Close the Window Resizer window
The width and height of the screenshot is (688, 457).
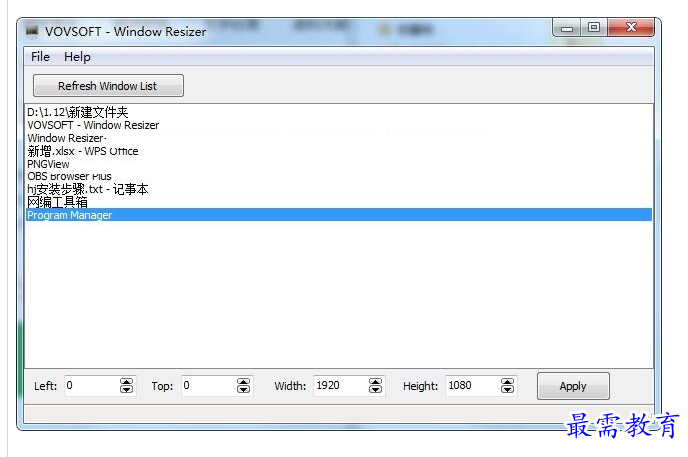631,28
